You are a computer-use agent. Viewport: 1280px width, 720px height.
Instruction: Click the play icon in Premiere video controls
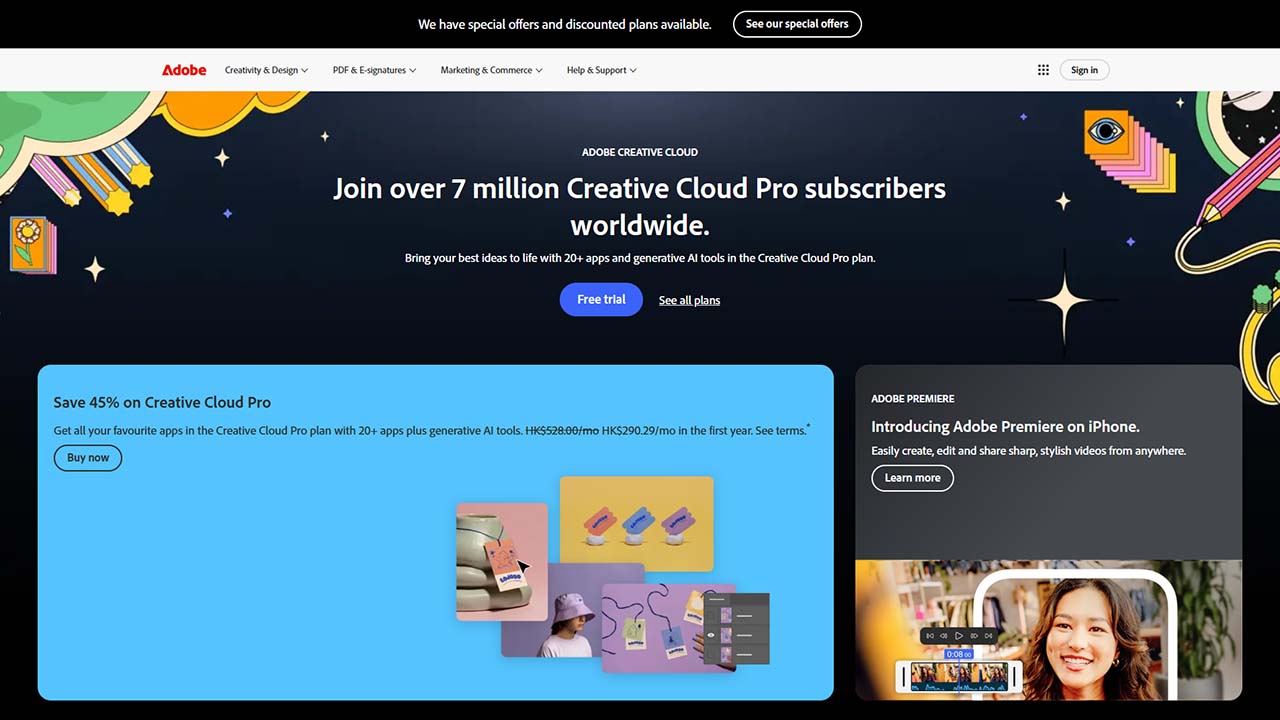pyautogui.click(x=959, y=636)
